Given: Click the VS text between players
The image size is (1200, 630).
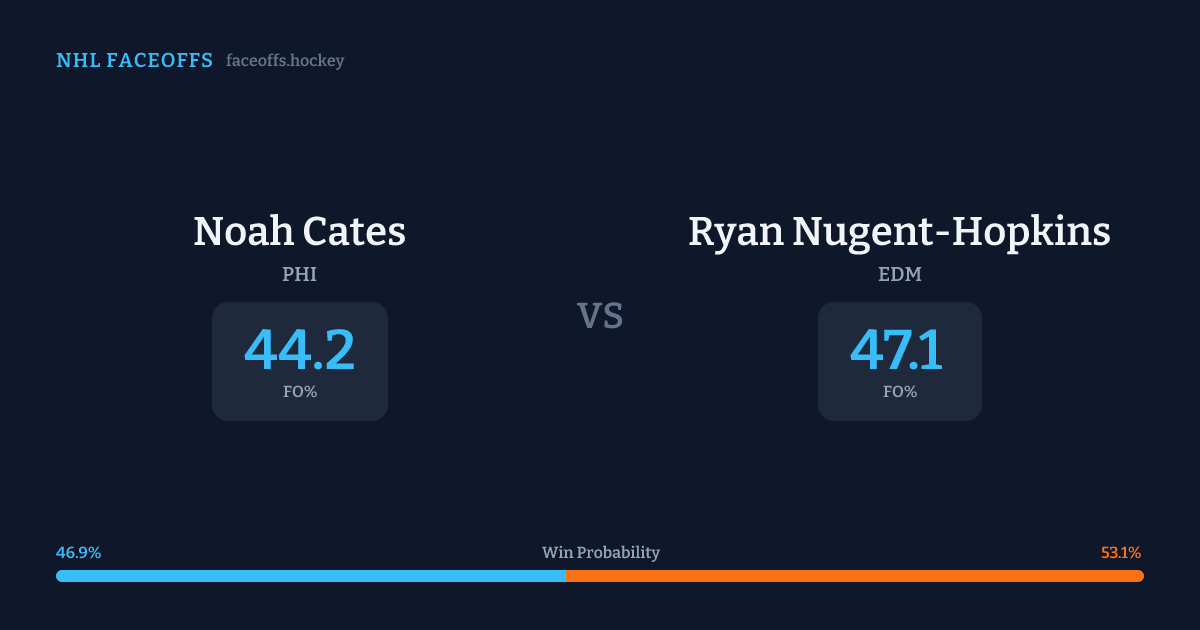Looking at the screenshot, I should pyautogui.click(x=600, y=316).
